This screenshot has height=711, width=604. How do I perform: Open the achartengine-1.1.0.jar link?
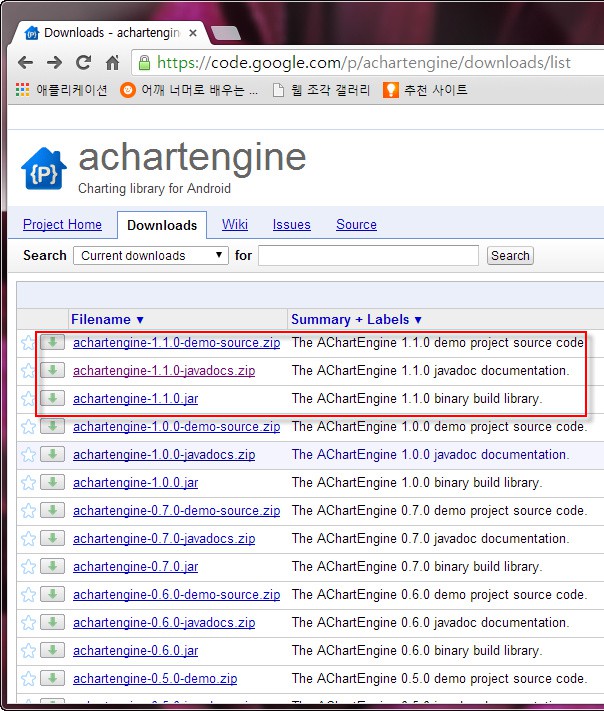[136, 399]
